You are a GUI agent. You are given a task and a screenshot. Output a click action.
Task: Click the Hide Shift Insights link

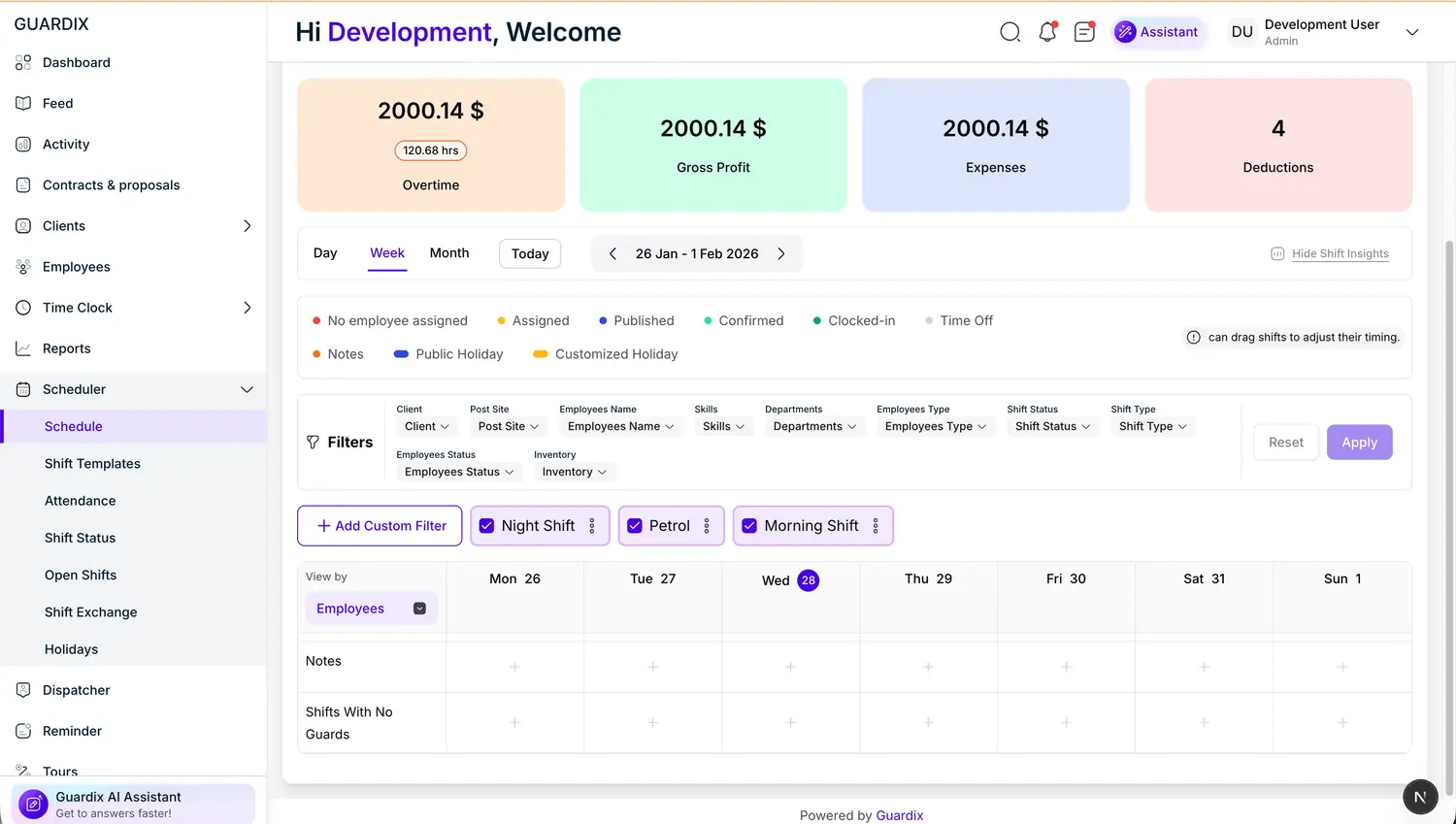pos(1340,253)
